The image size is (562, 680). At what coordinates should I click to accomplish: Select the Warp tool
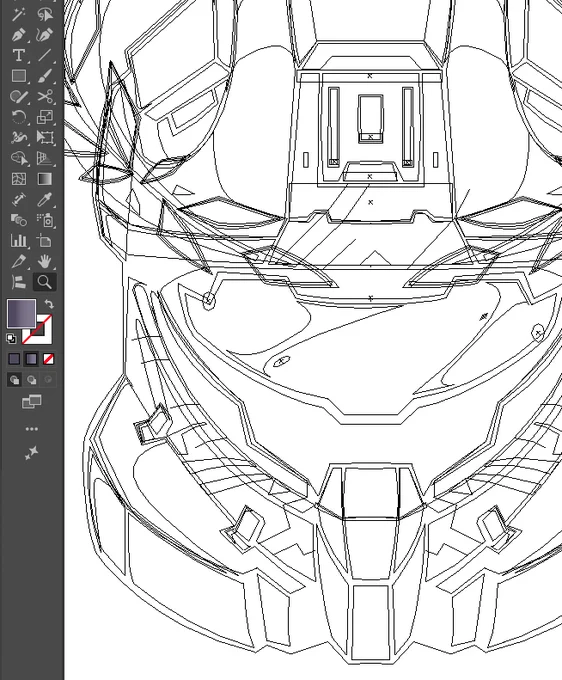[x=19, y=137]
